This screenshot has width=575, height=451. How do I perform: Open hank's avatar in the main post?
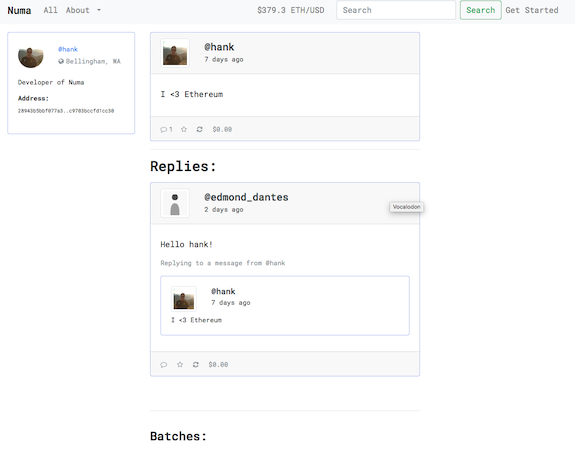(x=175, y=54)
